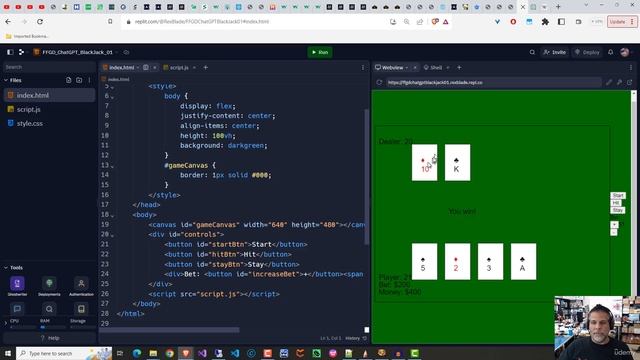
Task: Open the Replit search magnifier icon
Action: coord(532,52)
